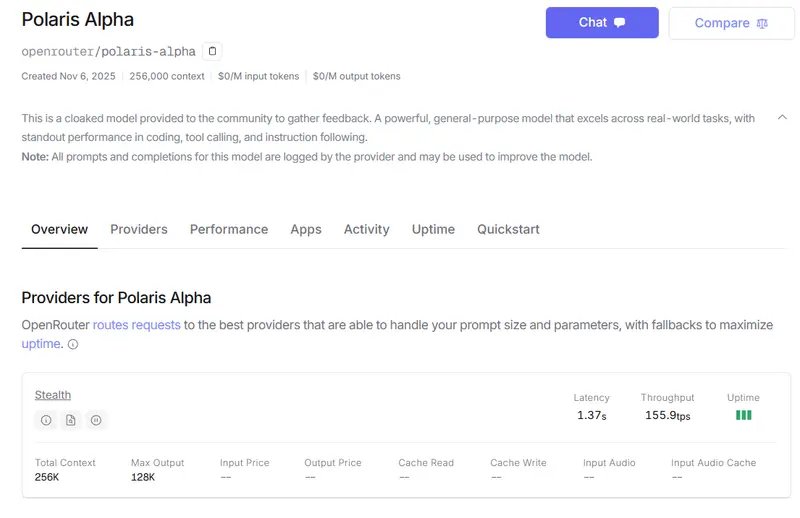This screenshot has width=800, height=518.
Task: Click the pause icon under Stealth
Action: click(x=96, y=421)
